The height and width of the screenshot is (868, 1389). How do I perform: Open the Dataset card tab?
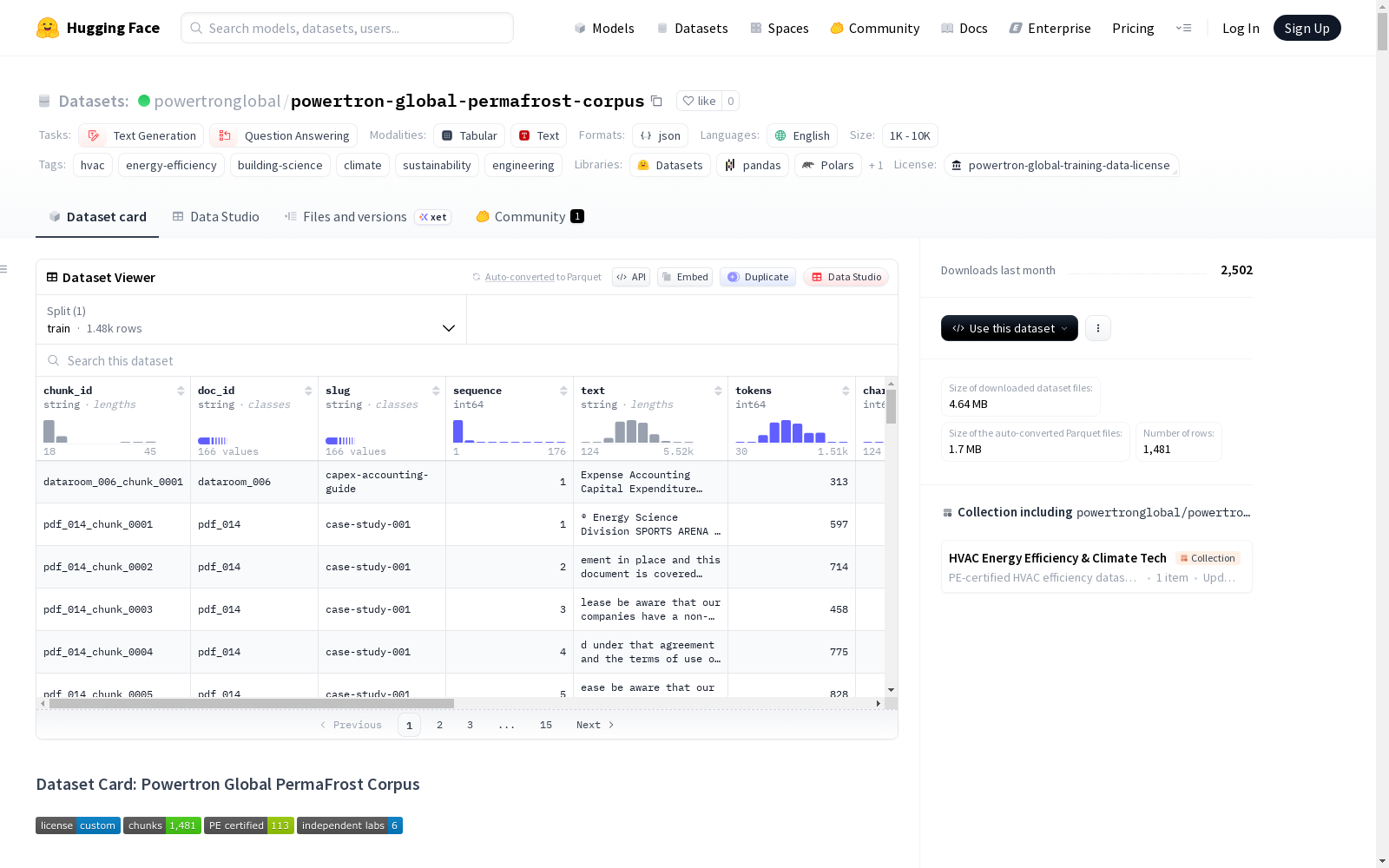click(97, 217)
